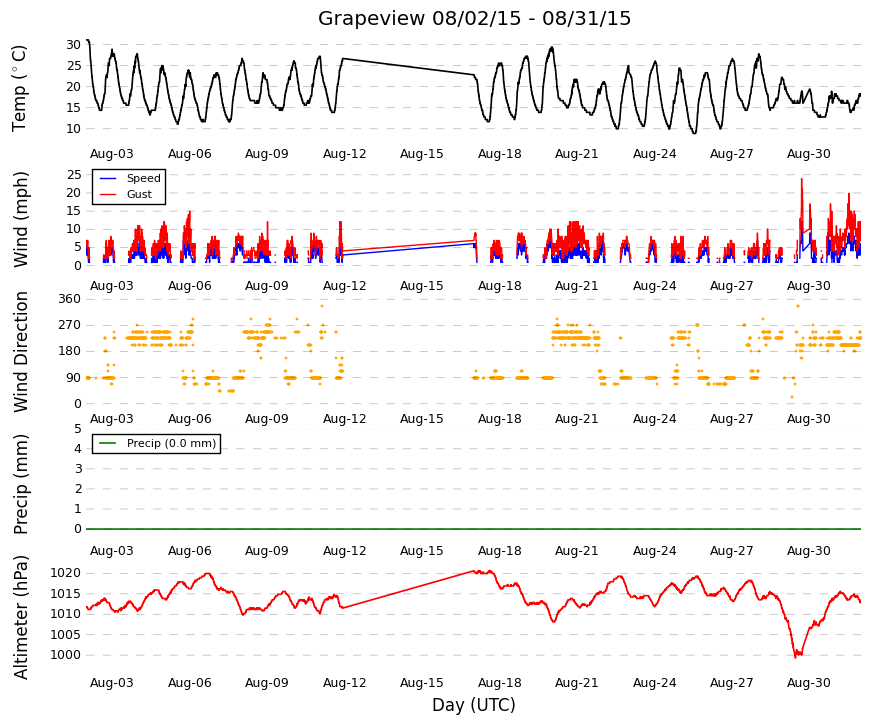
Task: Click the 360 tick on wind direction axis
Action: tap(69, 299)
